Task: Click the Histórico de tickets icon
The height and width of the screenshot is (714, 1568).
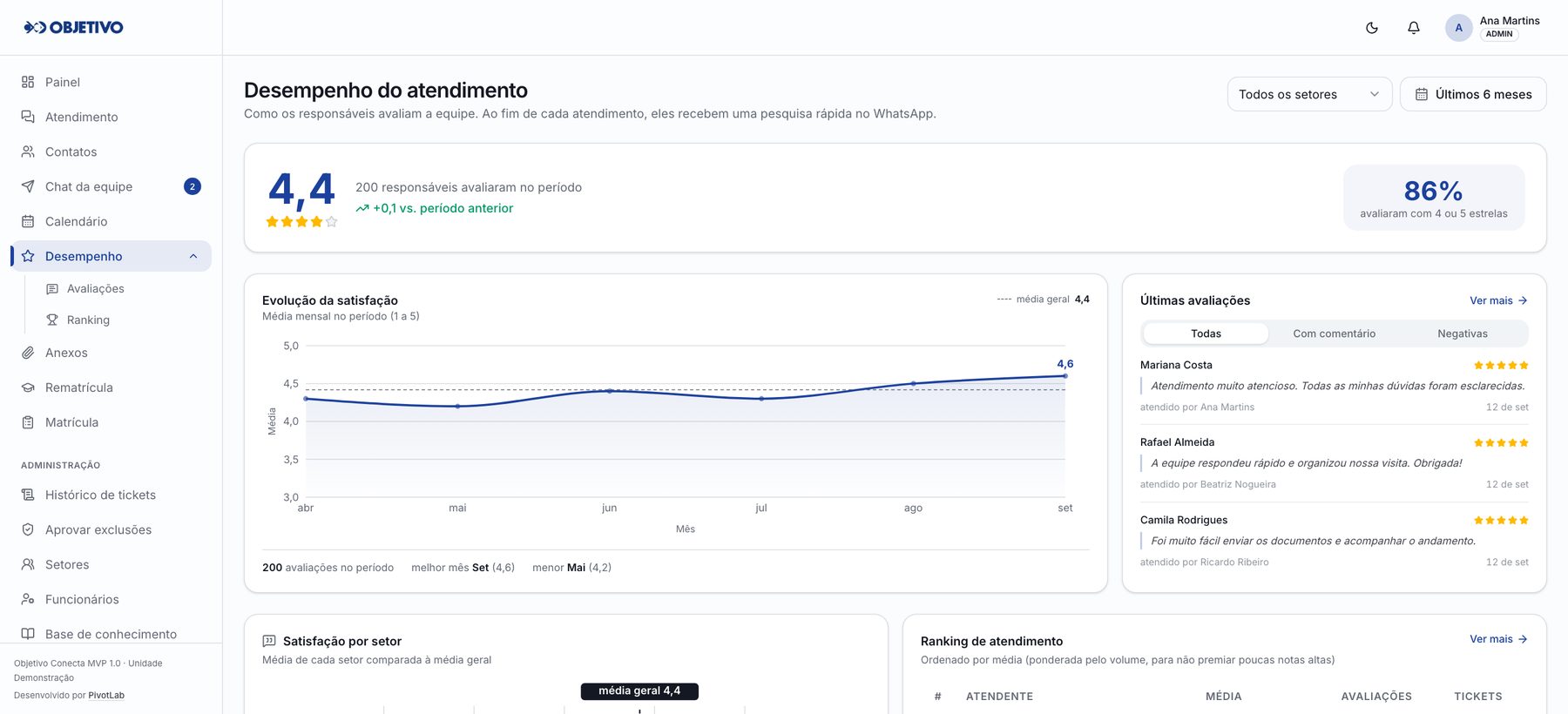Action: tap(28, 495)
